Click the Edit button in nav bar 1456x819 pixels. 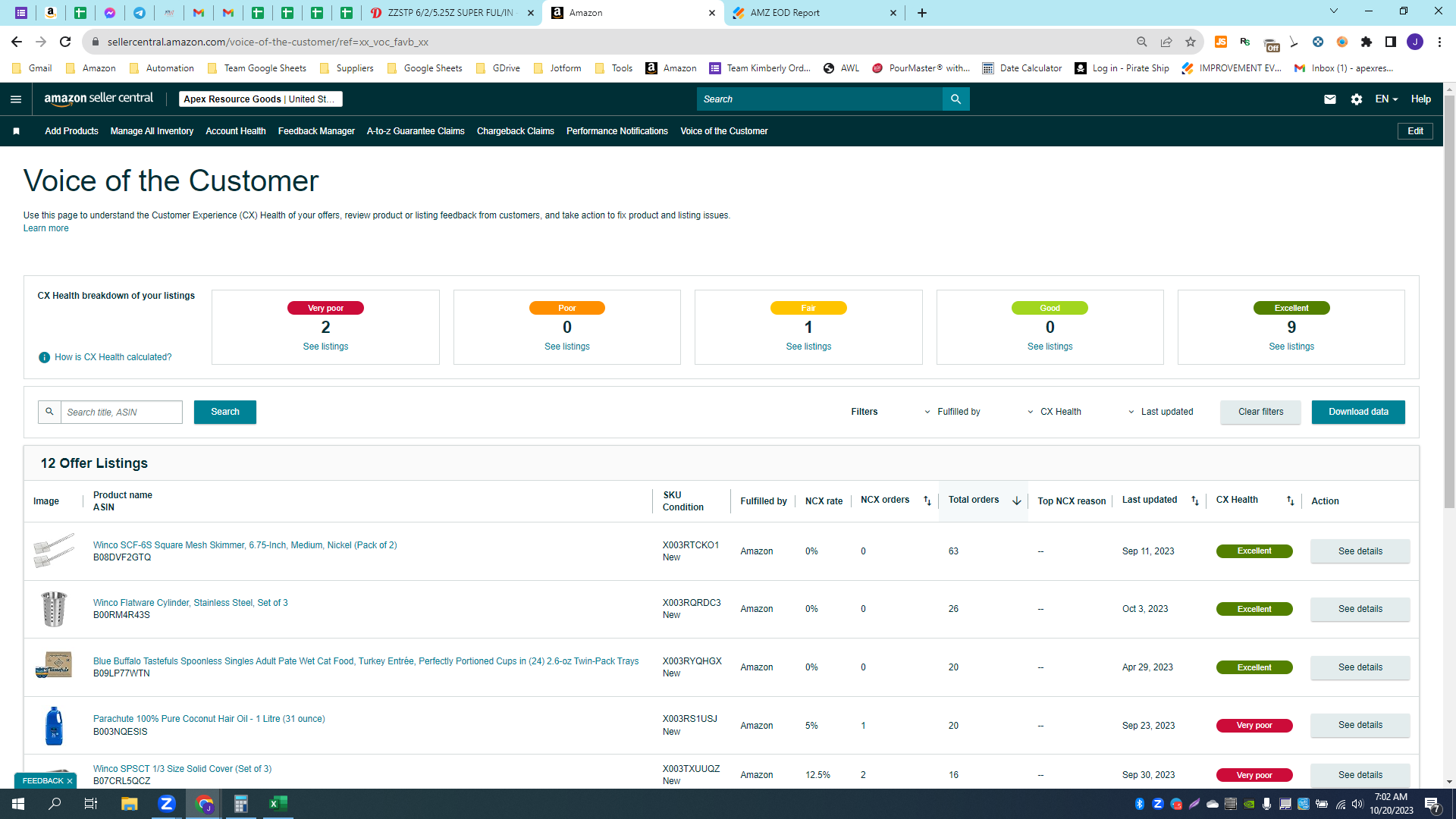tap(1415, 131)
